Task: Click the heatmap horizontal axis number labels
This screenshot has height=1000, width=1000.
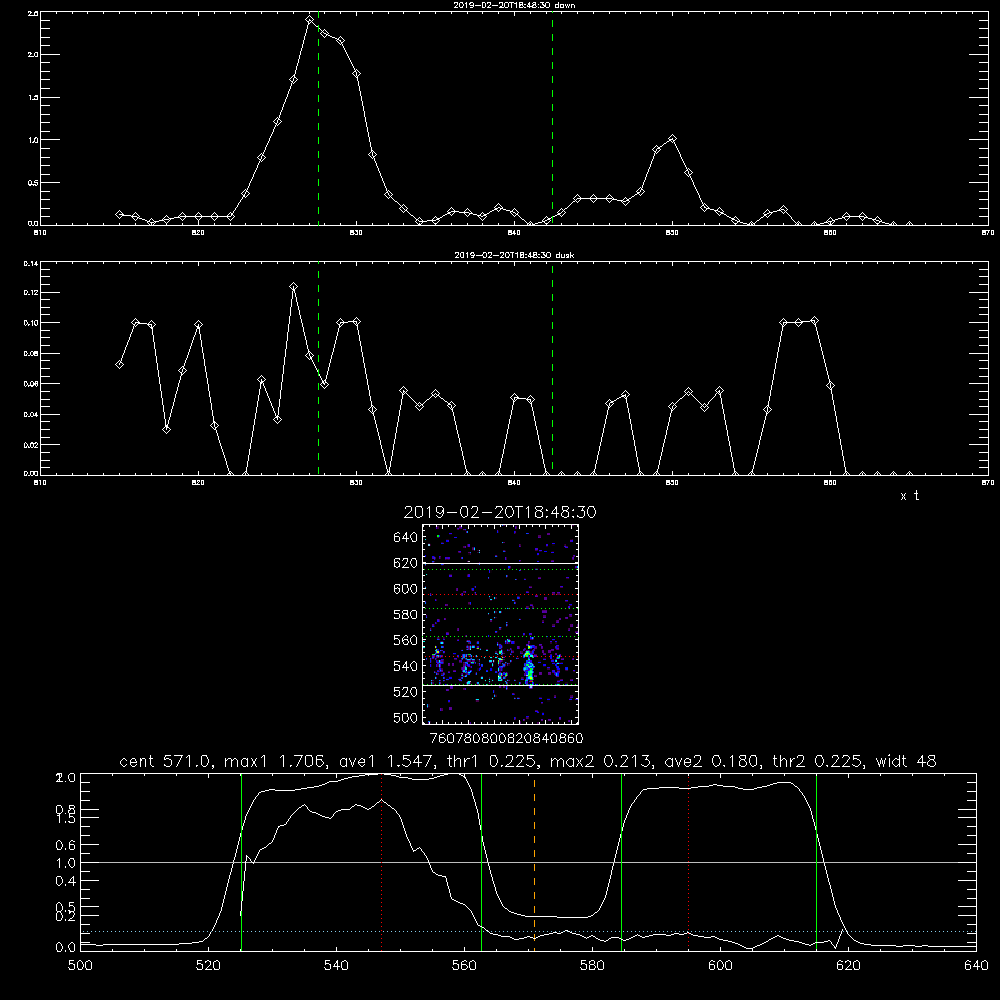Action: point(507,739)
